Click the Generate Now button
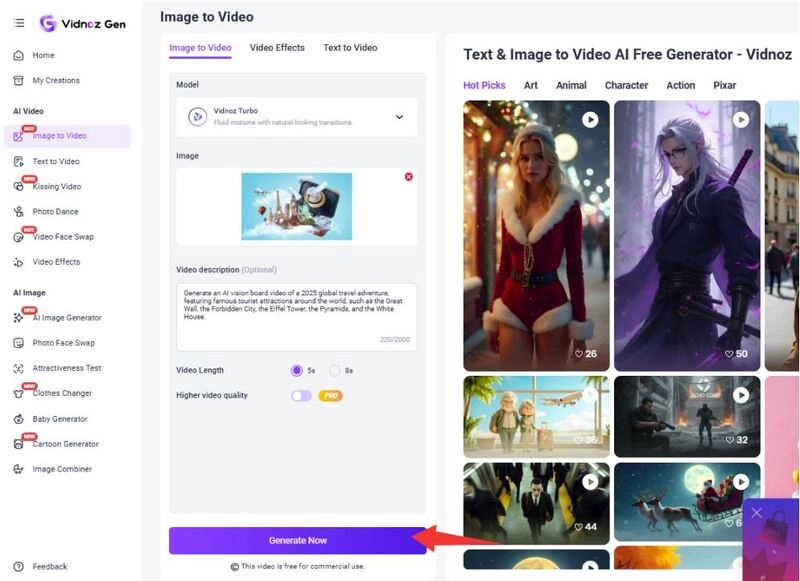 coord(300,539)
